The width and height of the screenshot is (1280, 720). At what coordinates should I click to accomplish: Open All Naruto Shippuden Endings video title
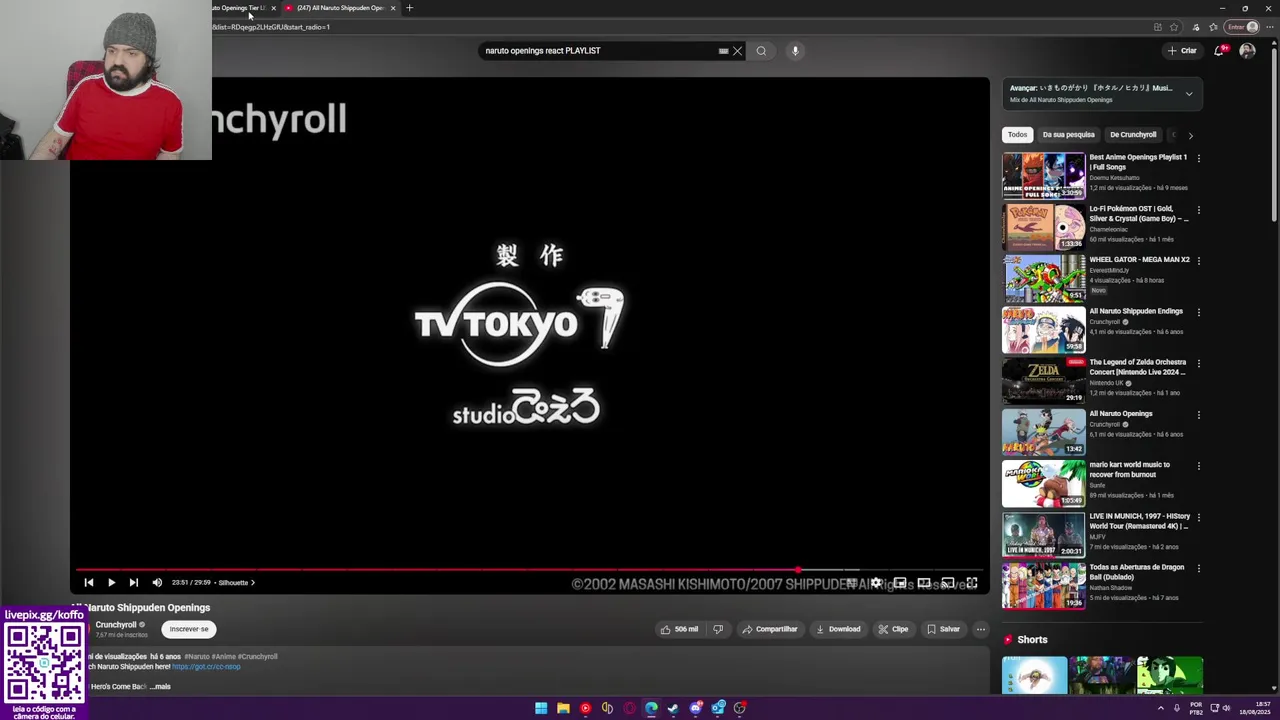point(1136,311)
